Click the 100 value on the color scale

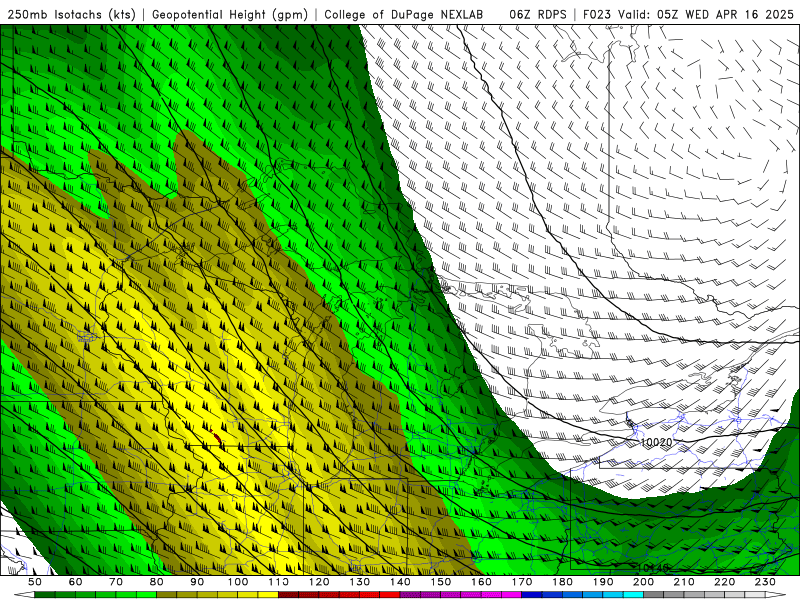coord(238,582)
